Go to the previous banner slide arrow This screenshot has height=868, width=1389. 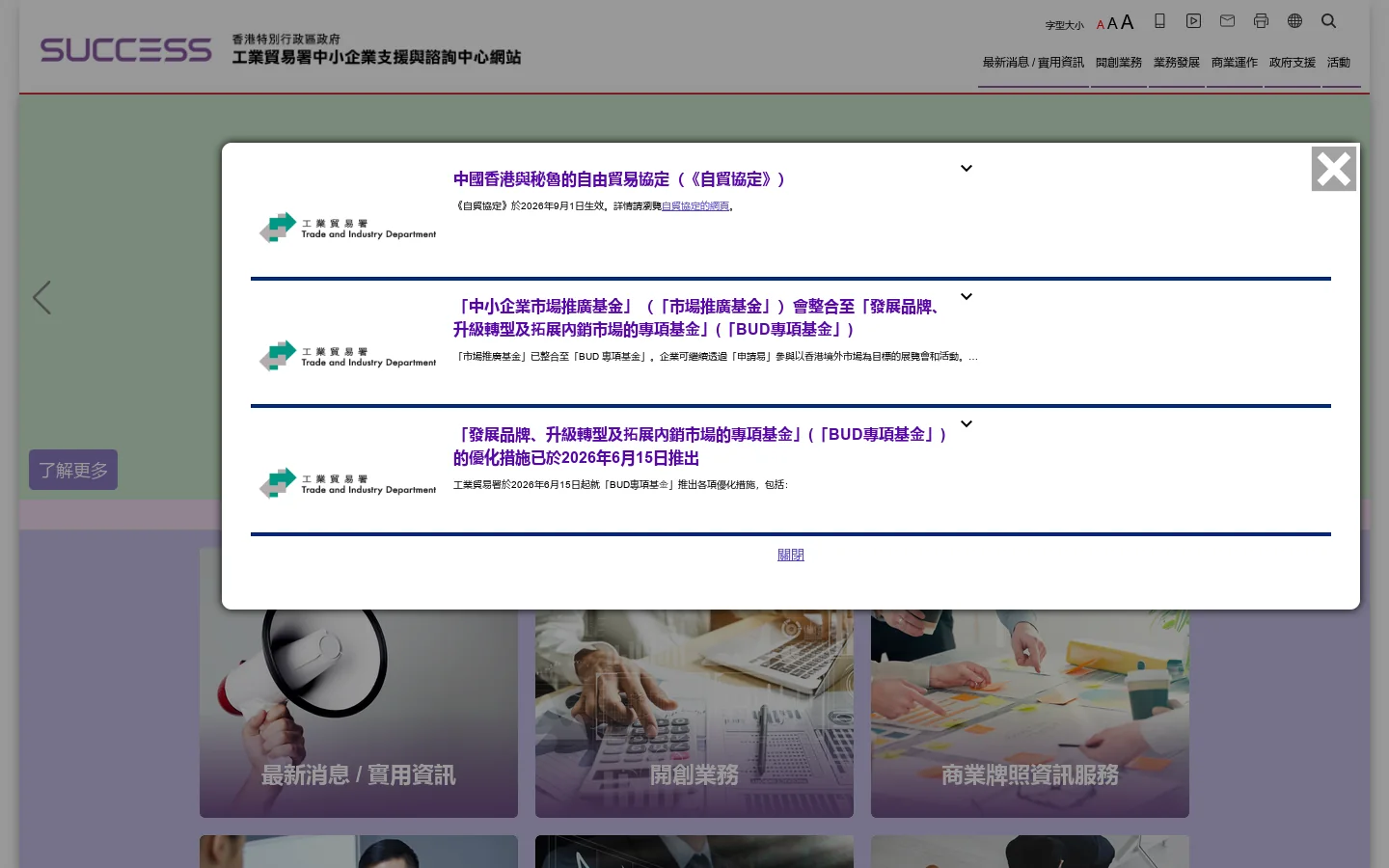tap(41, 297)
